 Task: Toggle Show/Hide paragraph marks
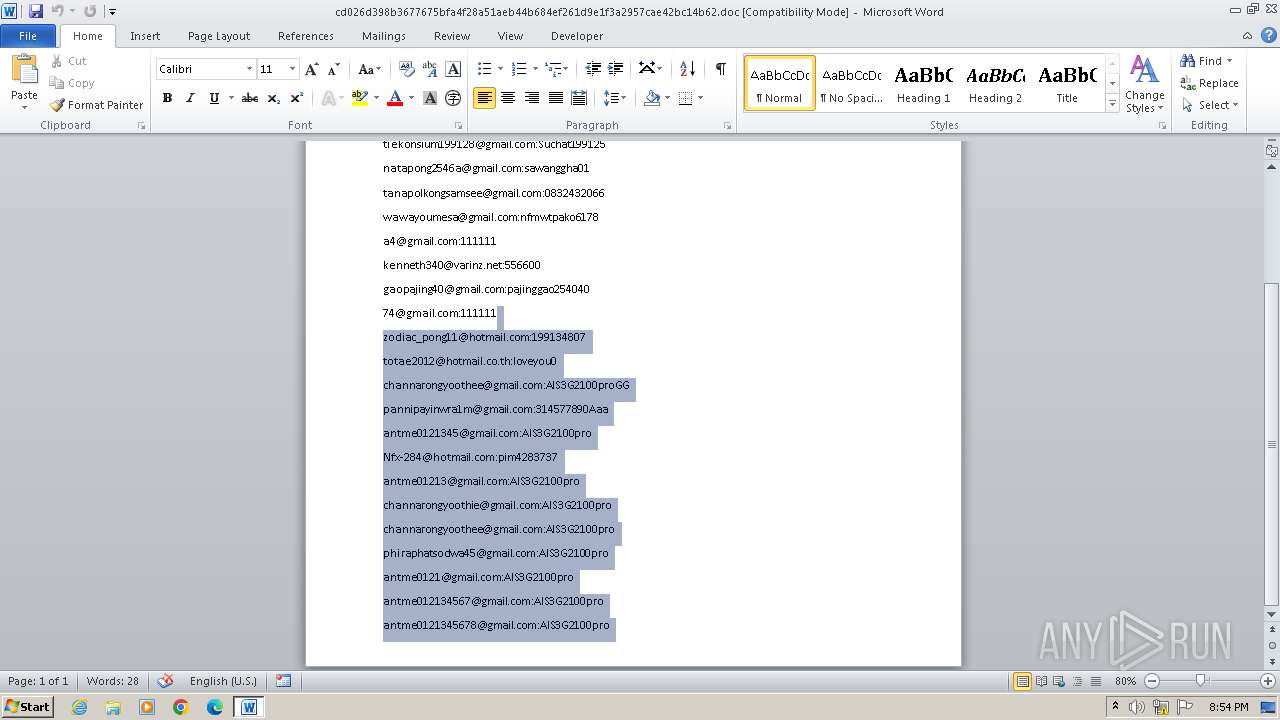[720, 69]
